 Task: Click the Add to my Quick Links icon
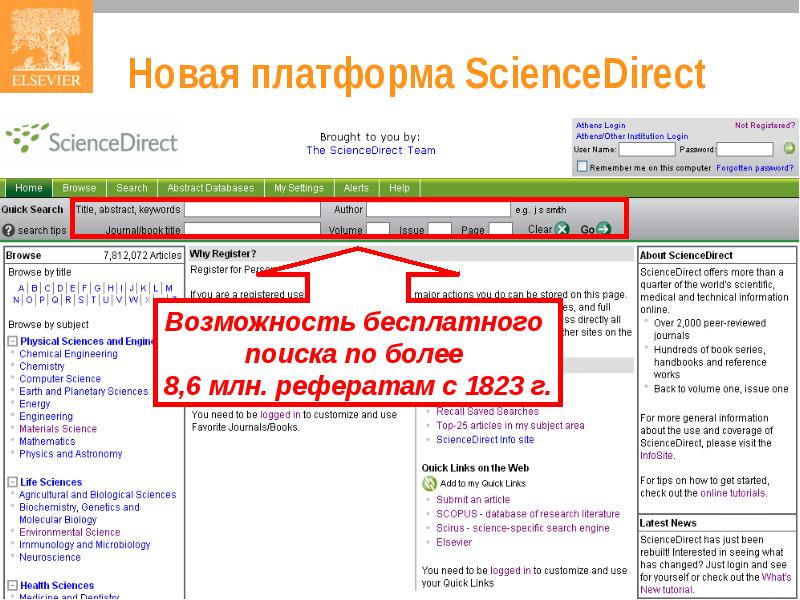[429, 483]
